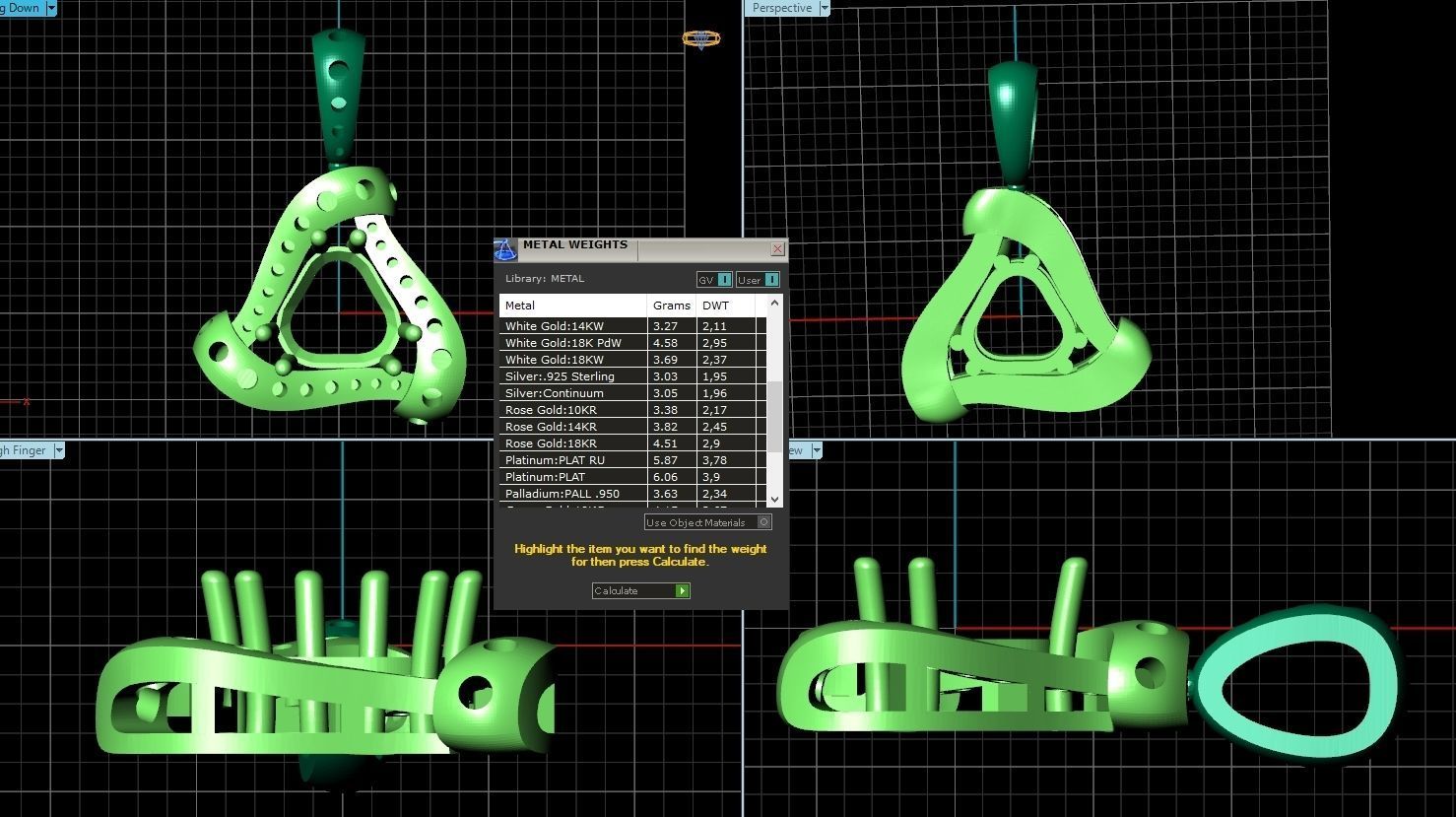Image resolution: width=1456 pixels, height=817 pixels.
Task: Select the White Gold:18K PdW row
Action: (632, 343)
